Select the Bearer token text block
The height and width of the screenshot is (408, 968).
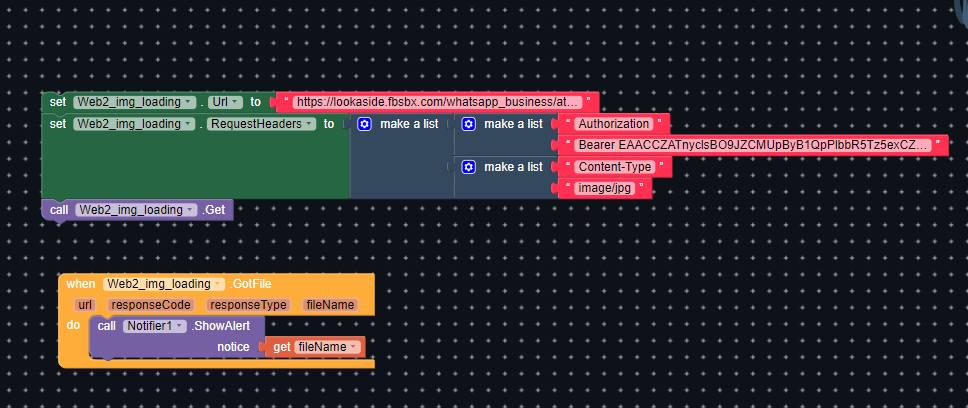point(753,146)
